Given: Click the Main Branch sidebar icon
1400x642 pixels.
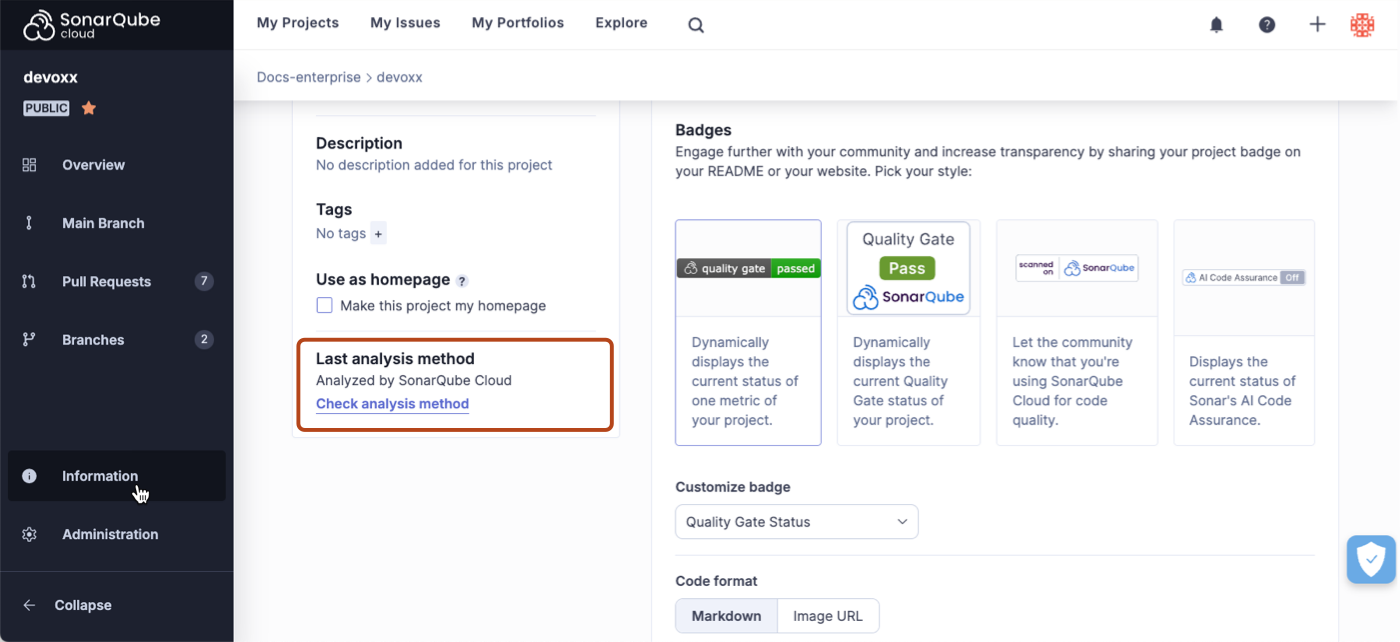Looking at the screenshot, I should pos(29,223).
